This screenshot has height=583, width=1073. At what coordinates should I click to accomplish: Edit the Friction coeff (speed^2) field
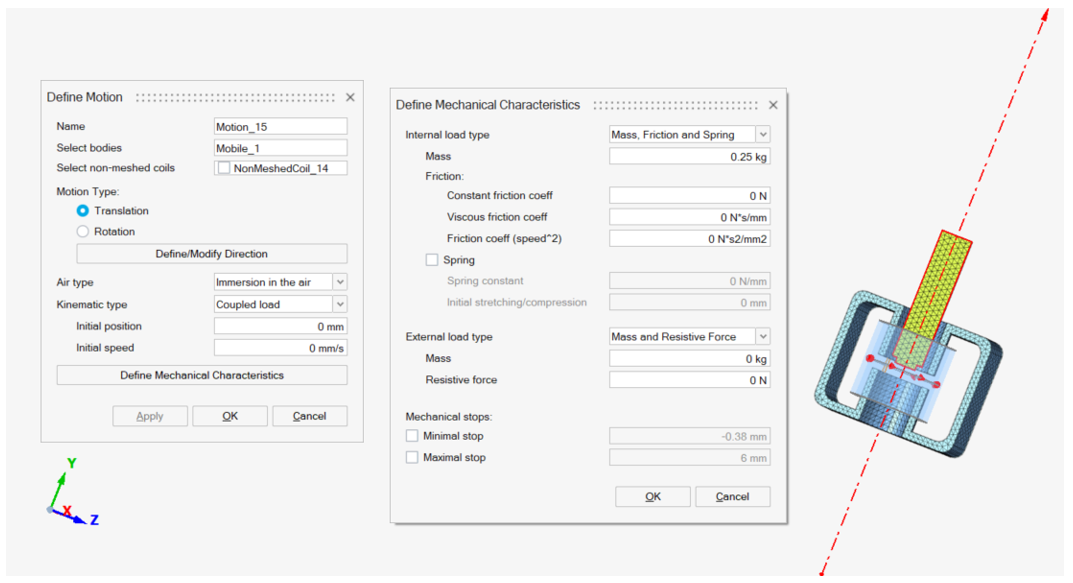click(690, 239)
